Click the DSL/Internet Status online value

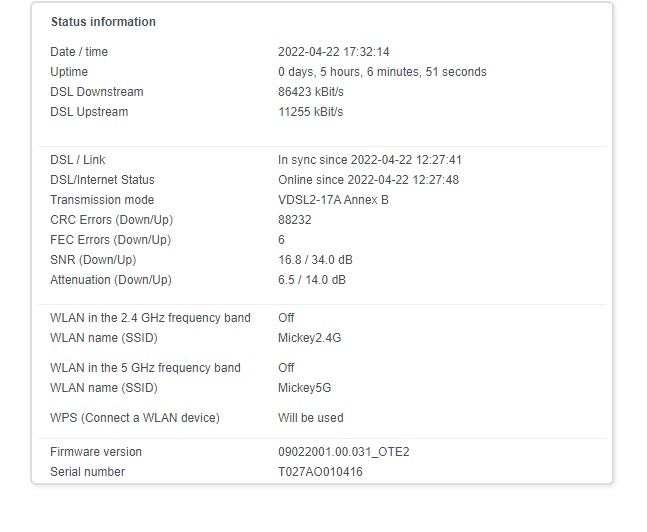tap(368, 180)
